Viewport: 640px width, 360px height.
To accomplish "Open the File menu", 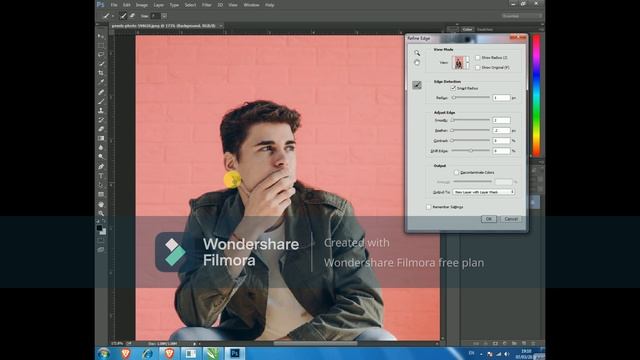I will 114,5.
